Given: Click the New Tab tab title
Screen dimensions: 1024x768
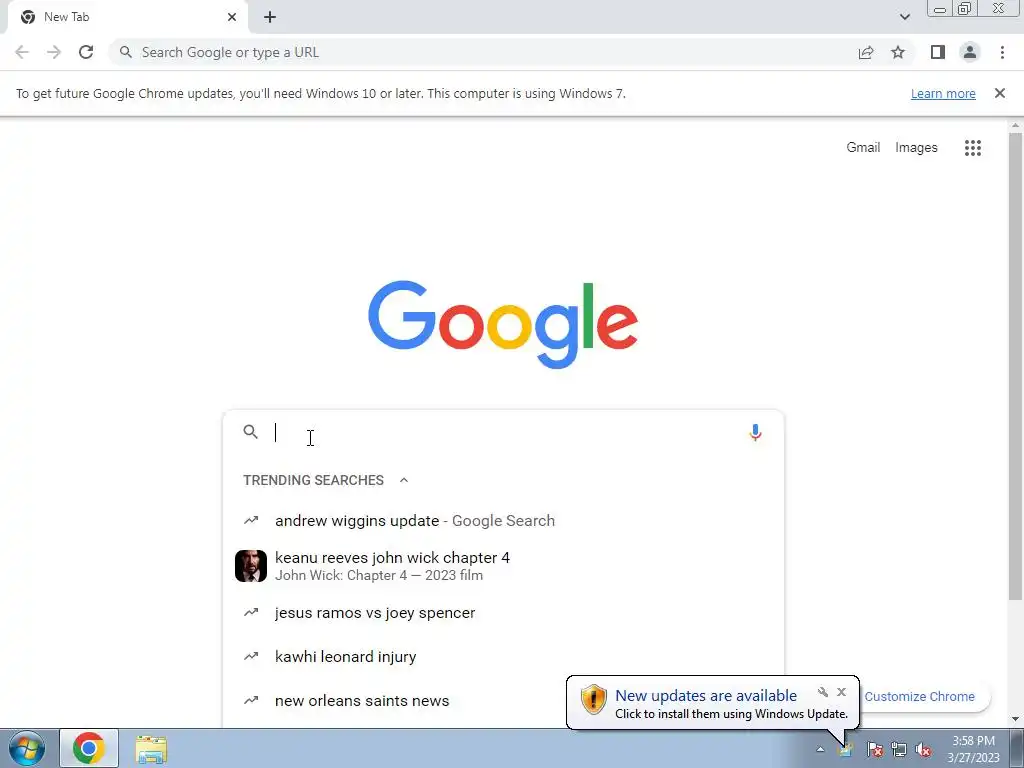Looking at the screenshot, I should click(67, 17).
